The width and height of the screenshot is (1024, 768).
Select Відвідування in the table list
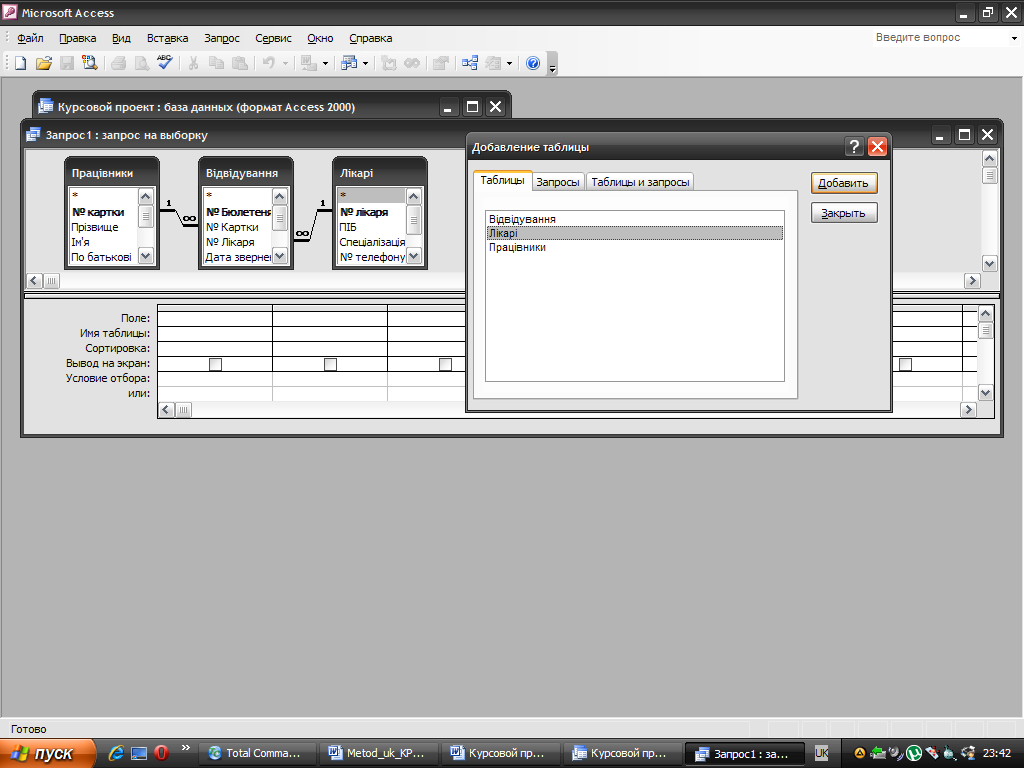(635, 219)
